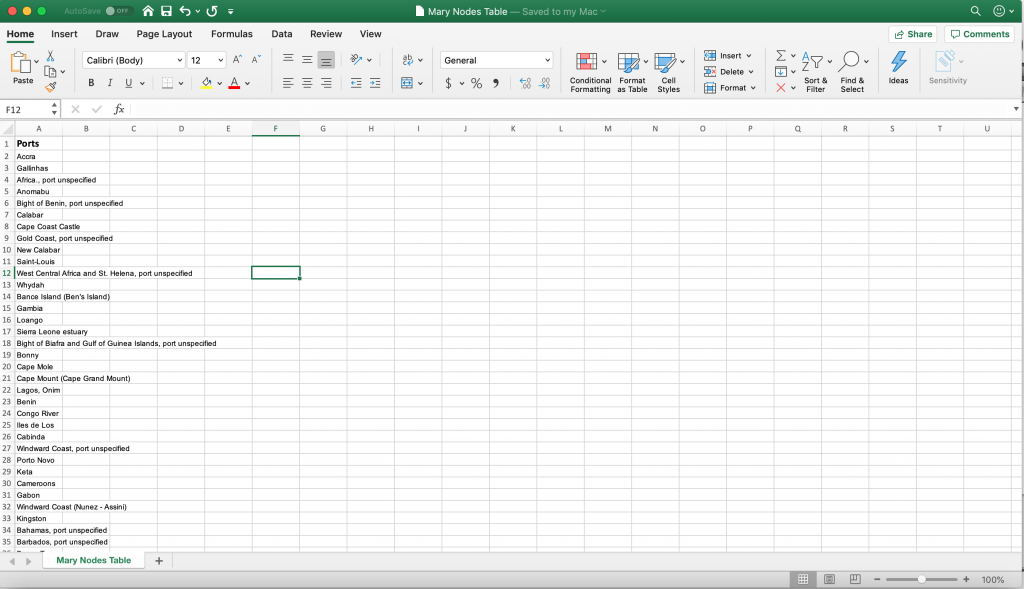Adjust the zoom slider in status bar
The width and height of the screenshot is (1024, 589).
click(x=922, y=580)
